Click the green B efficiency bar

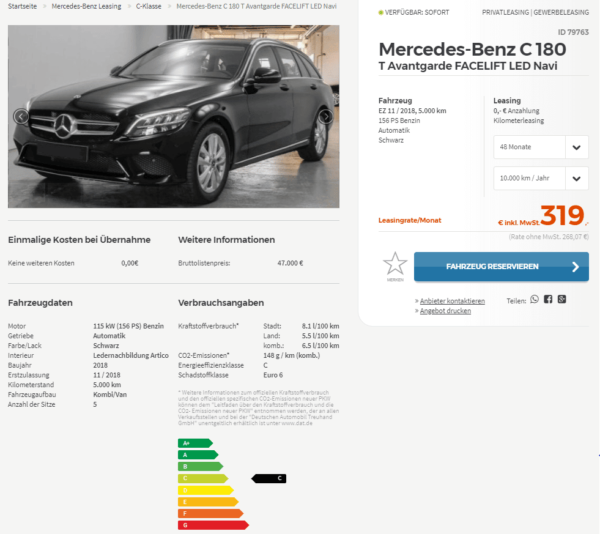[201, 467]
